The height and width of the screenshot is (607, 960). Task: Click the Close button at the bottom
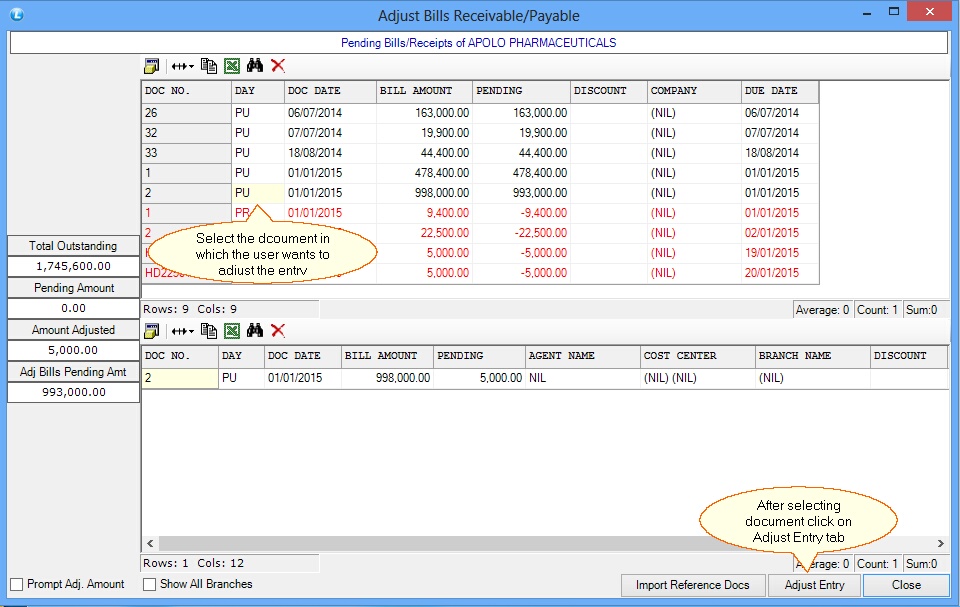click(x=906, y=585)
